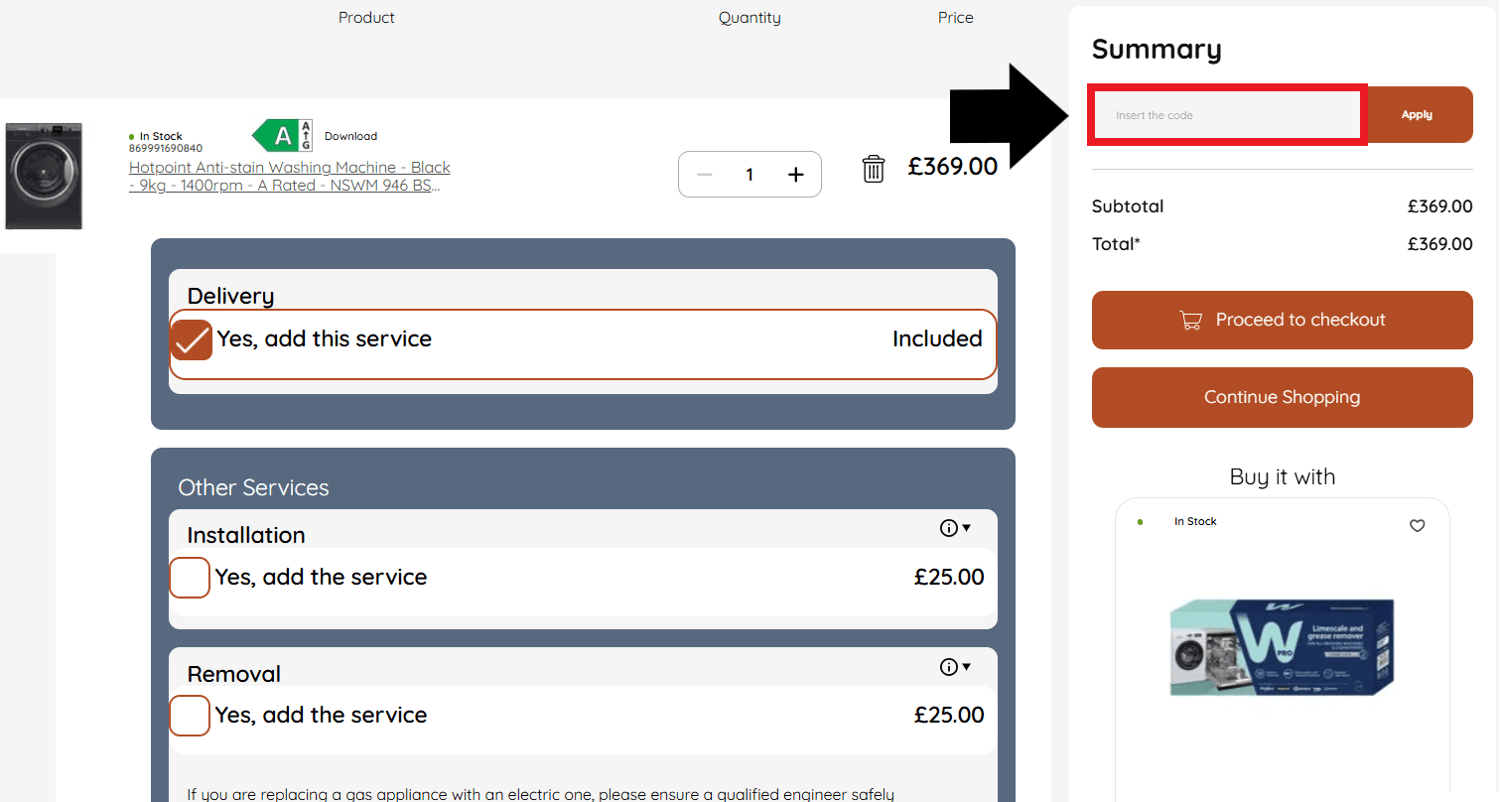Screen dimensions: 1500x802
Task: Click the promo code input field
Action: (1228, 115)
